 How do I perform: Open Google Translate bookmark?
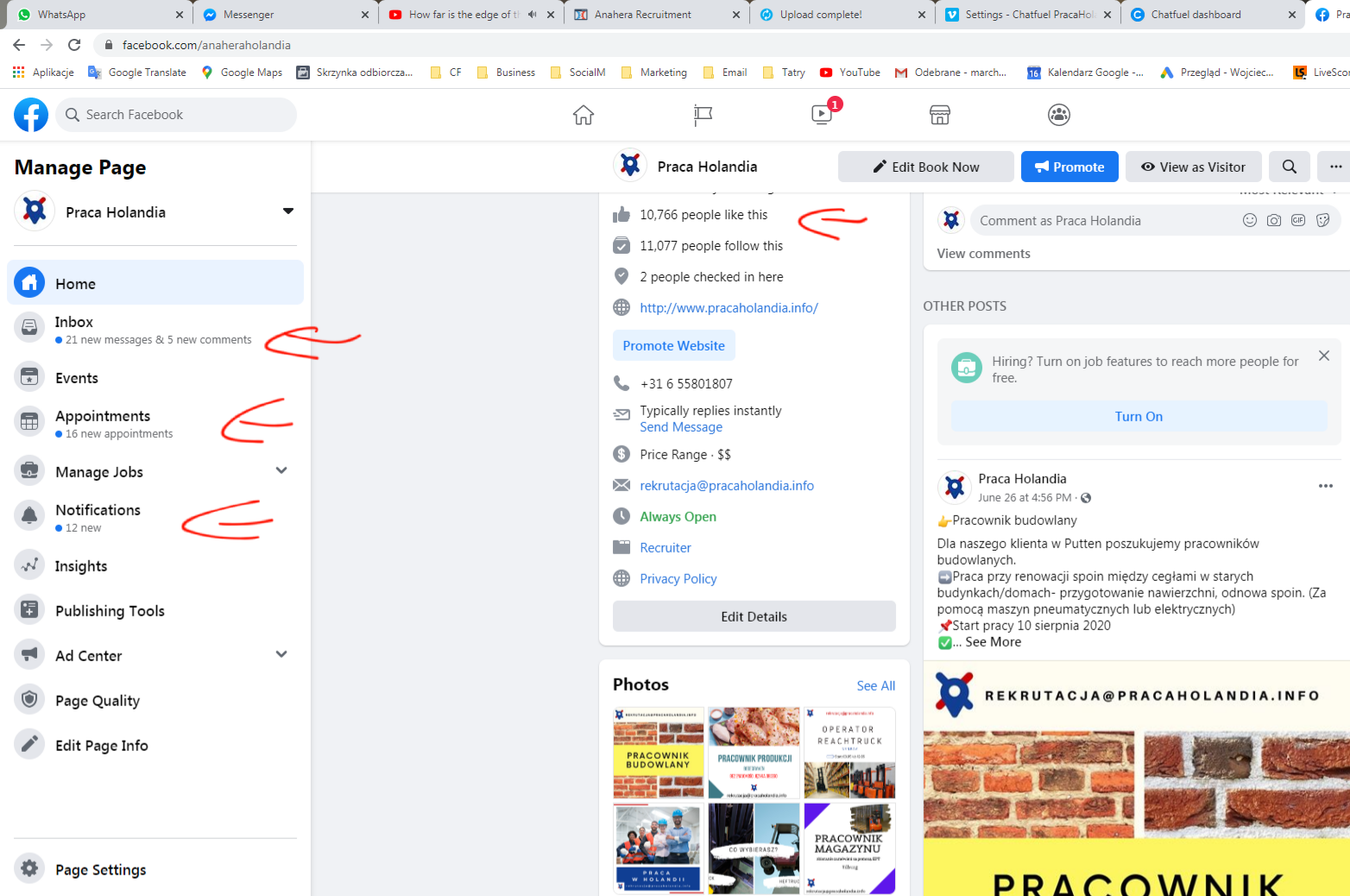click(x=137, y=73)
